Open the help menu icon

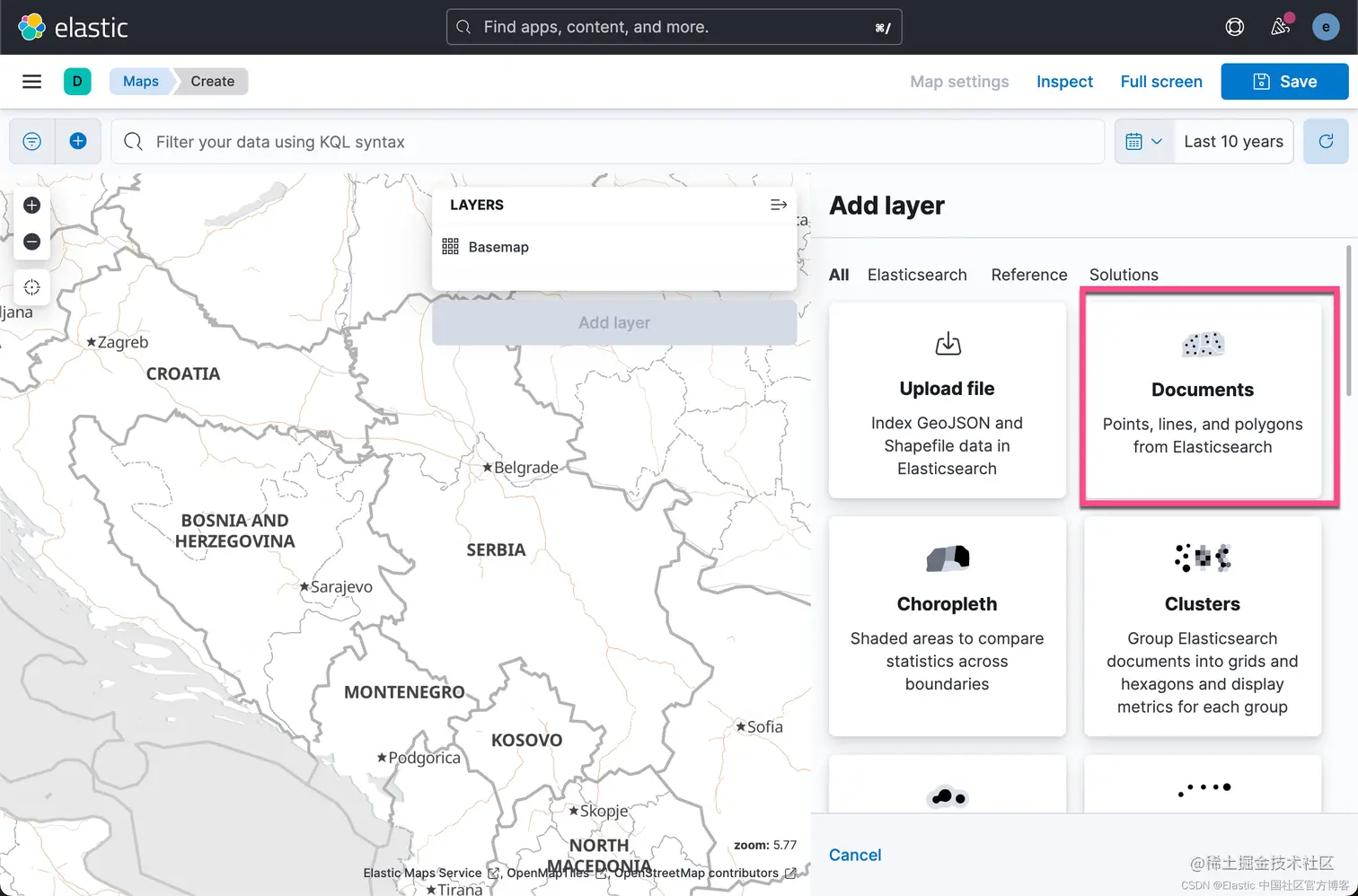tap(1235, 27)
